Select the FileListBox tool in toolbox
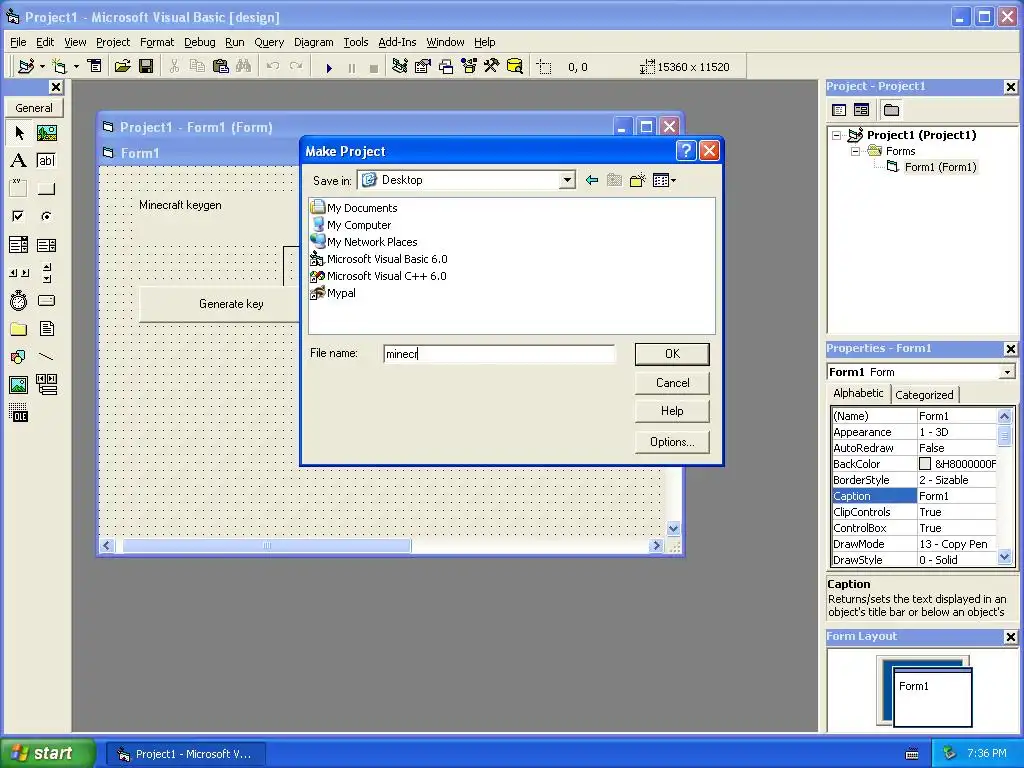Viewport: 1024px width, 768px height. pyautogui.click(x=46, y=328)
